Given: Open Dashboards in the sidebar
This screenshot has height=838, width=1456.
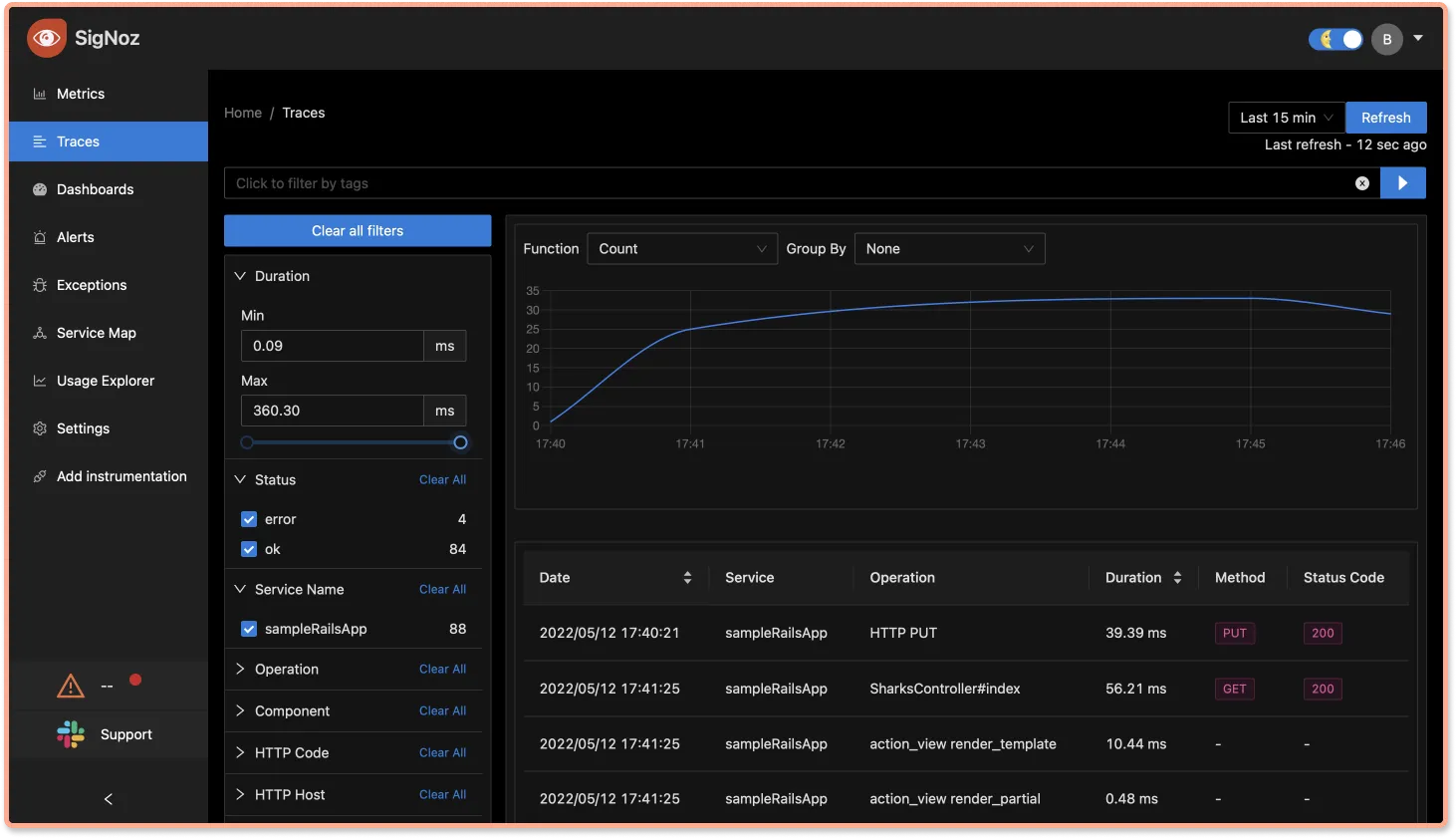Looking at the screenshot, I should (x=108, y=189).
